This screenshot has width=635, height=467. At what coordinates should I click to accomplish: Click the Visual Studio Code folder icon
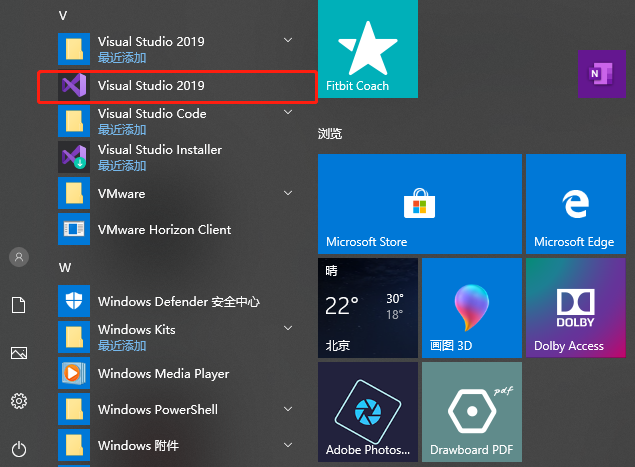click(x=74, y=121)
